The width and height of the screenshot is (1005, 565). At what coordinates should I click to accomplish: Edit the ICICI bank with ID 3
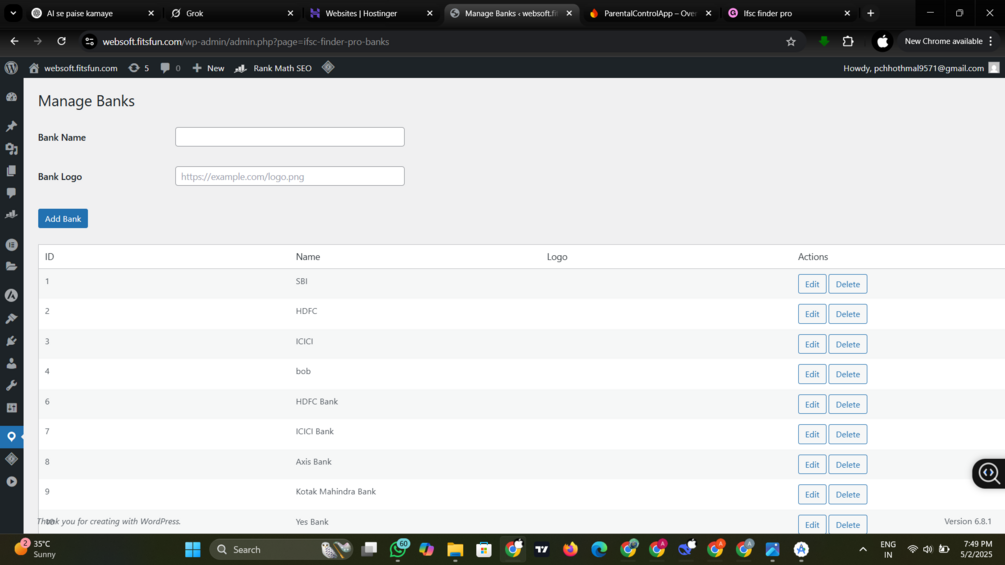[812, 344]
